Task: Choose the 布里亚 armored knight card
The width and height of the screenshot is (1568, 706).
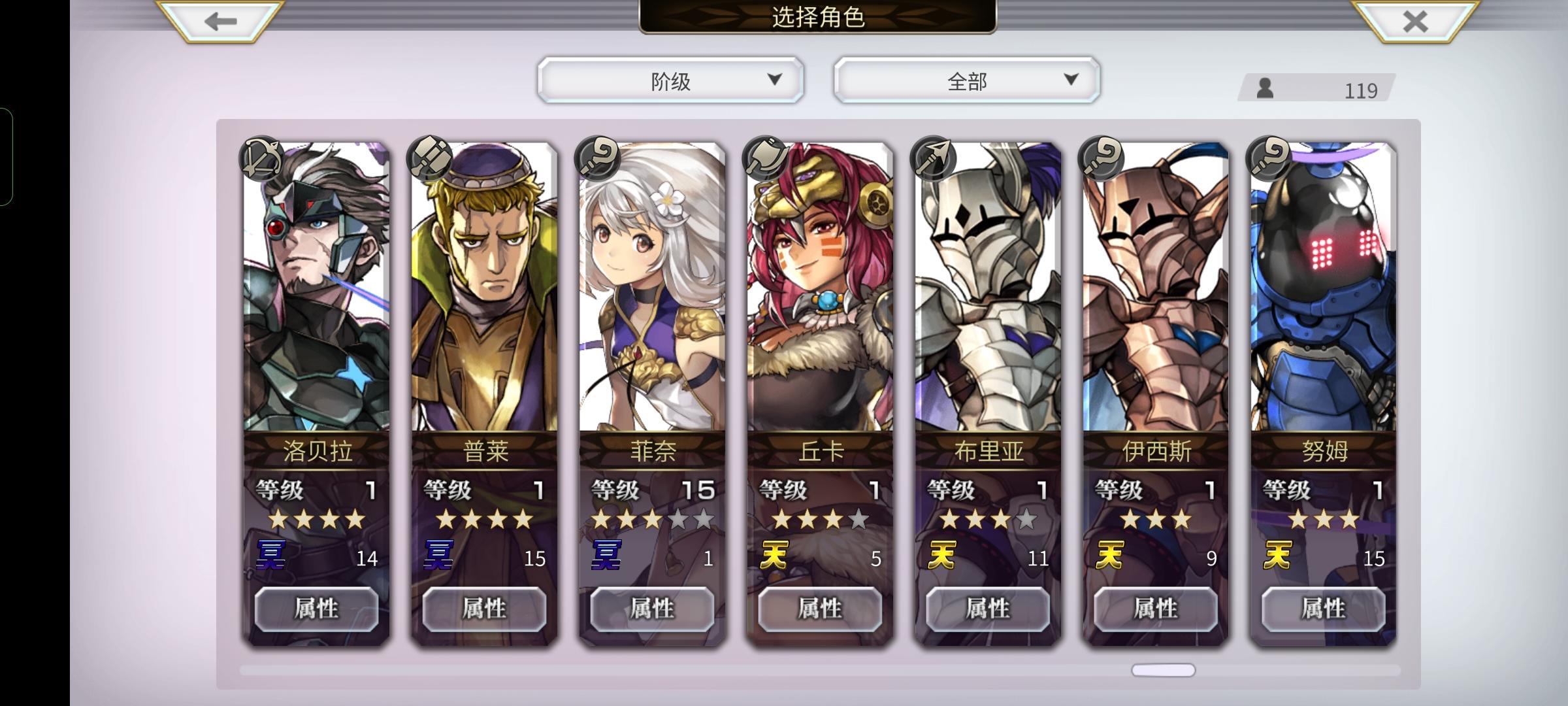Action: click(988, 394)
